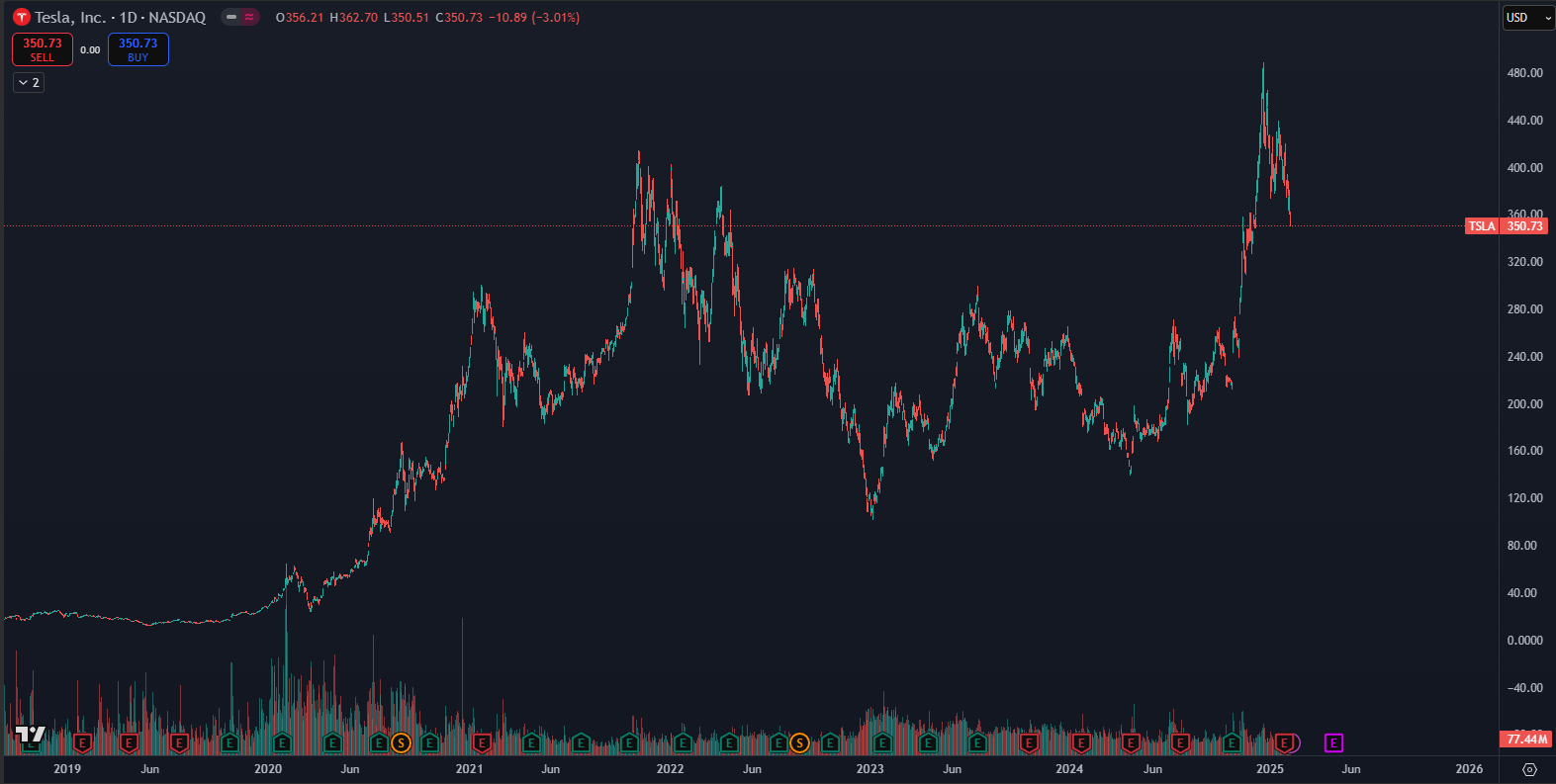Click the 480.00 price scale label
Screen dimensions: 1556x784
[x=1524, y=73]
